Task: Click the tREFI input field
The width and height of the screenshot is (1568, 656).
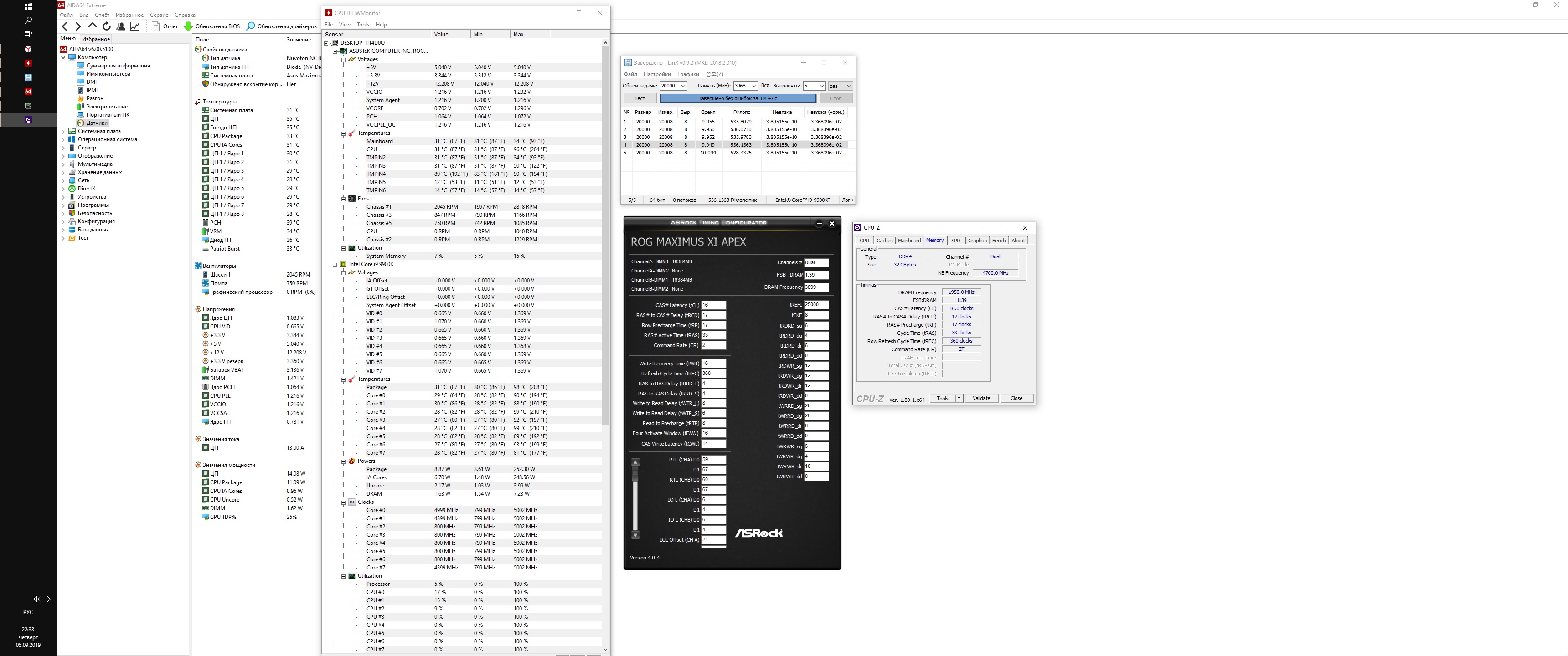Action: [x=815, y=305]
